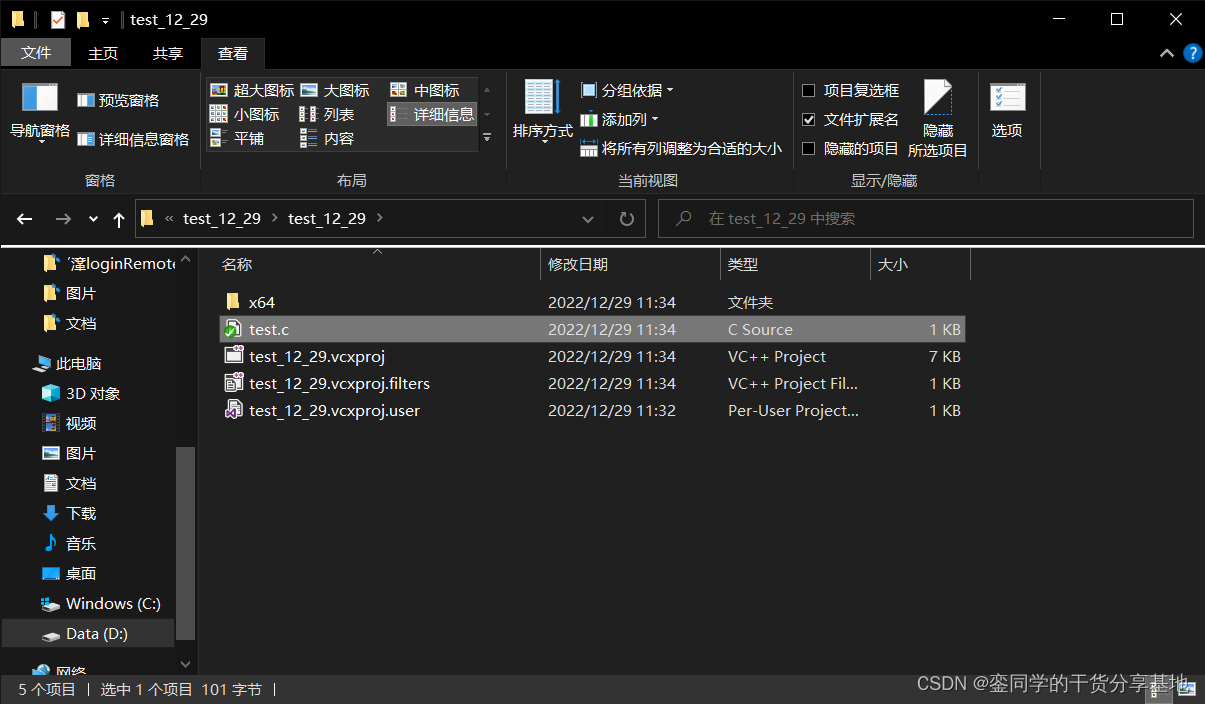This screenshot has width=1205, height=704.
Task: Hide selected items button
Action: [938, 119]
